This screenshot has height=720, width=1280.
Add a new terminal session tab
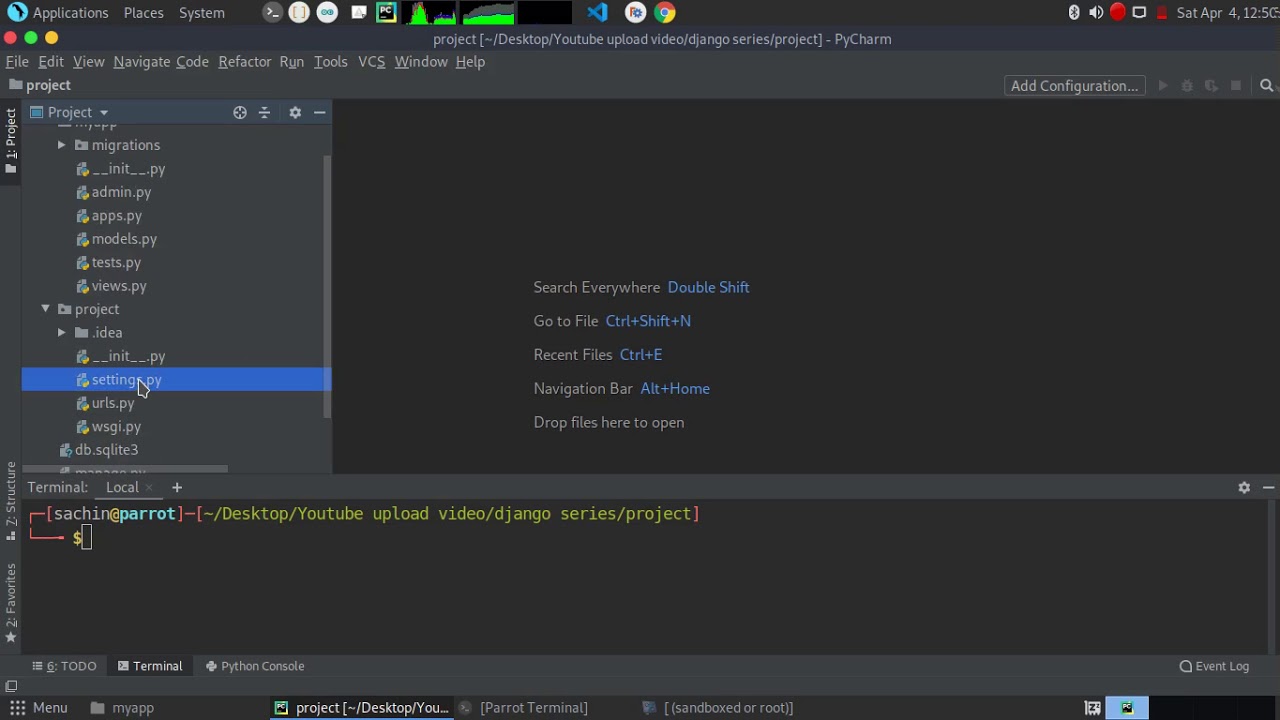pyautogui.click(x=177, y=487)
